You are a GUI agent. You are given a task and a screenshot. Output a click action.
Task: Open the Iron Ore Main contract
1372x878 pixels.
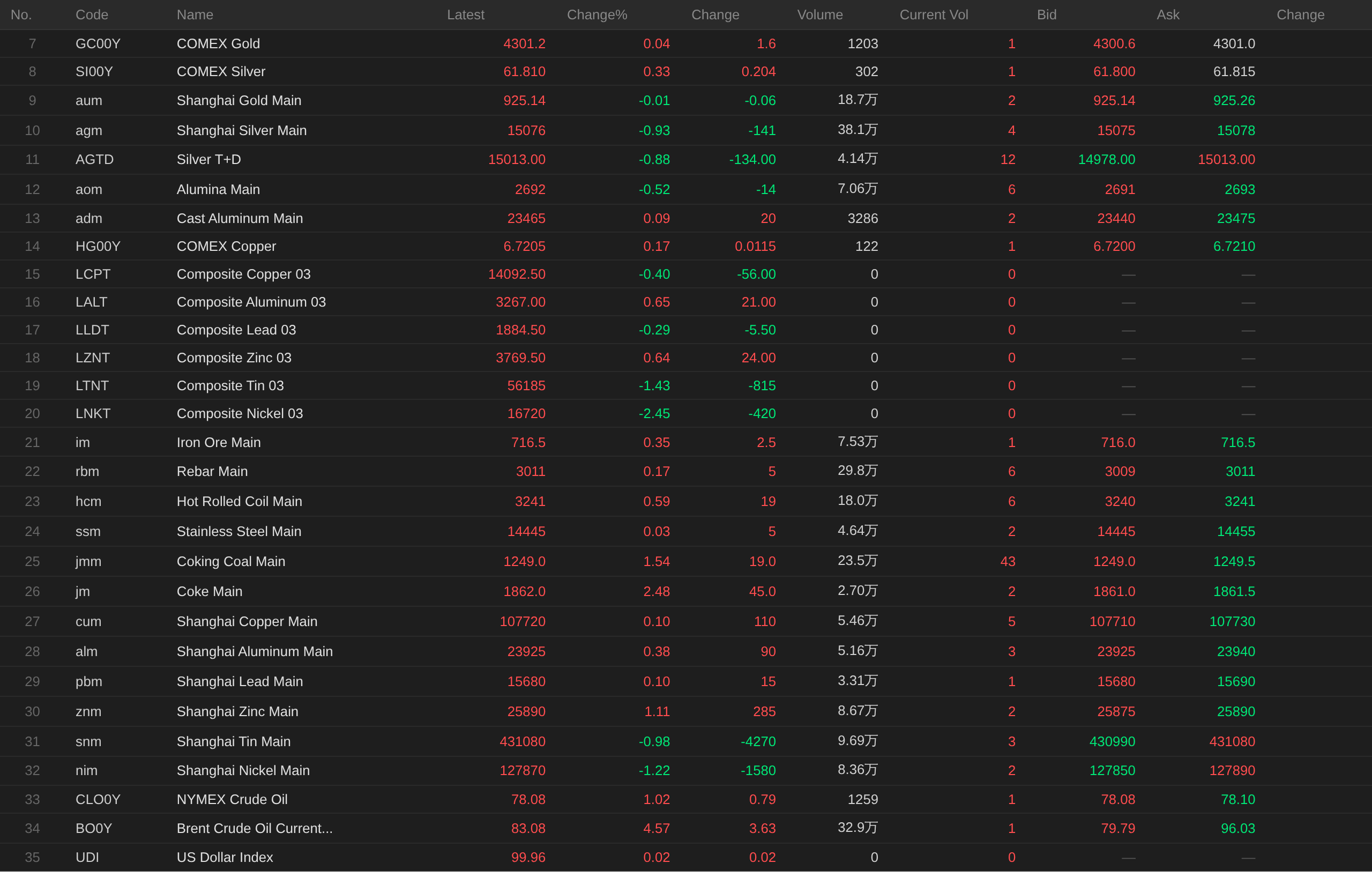point(219,444)
